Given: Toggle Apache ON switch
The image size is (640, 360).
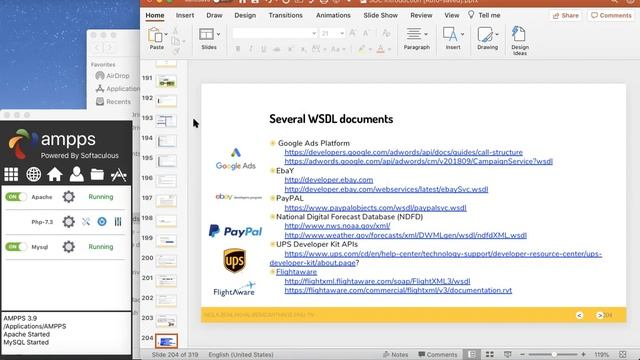Looking at the screenshot, I should pos(16,197).
